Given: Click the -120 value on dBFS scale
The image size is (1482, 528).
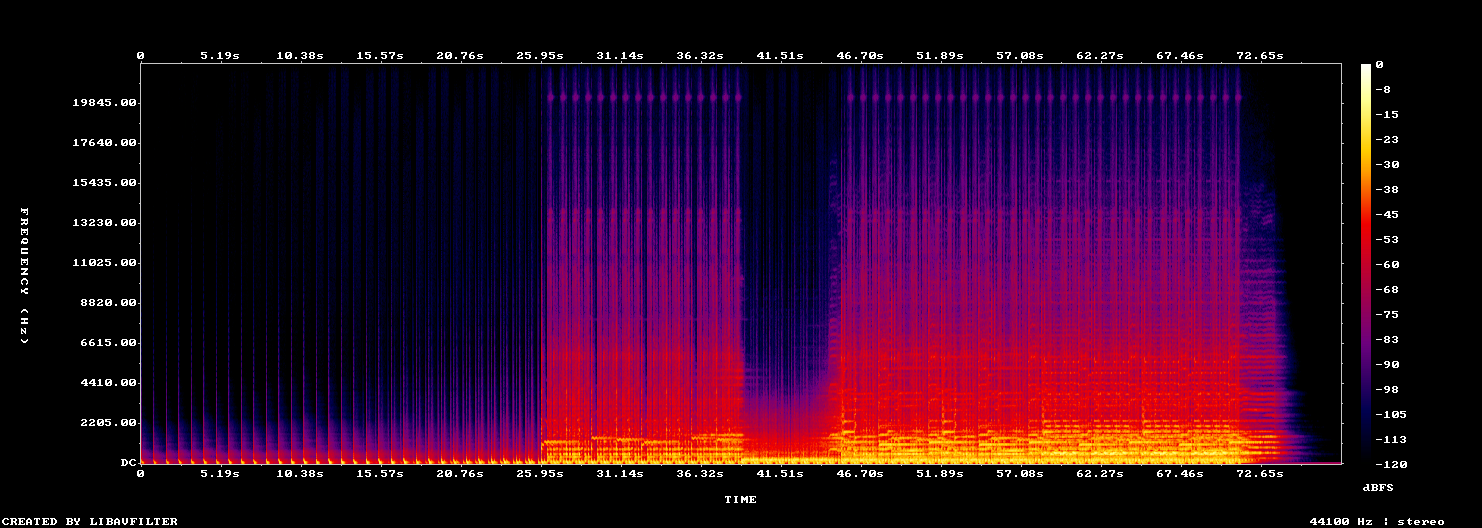Looking at the screenshot, I should 1391,465.
